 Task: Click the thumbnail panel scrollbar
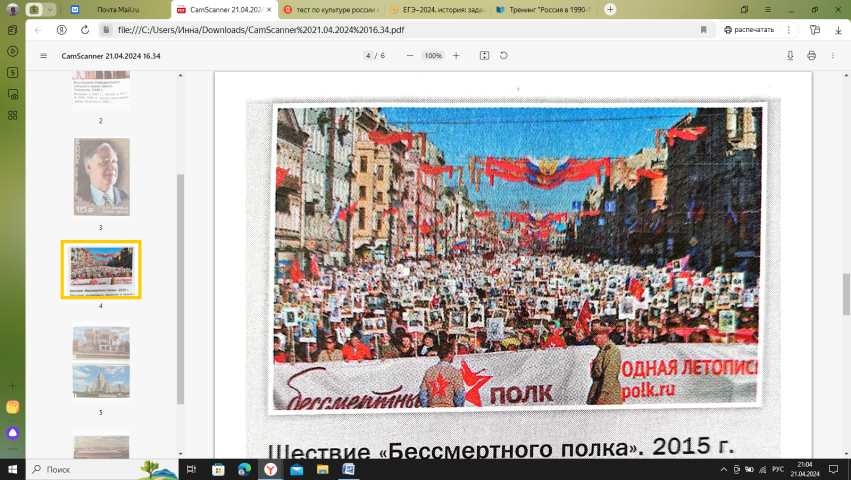click(180, 289)
